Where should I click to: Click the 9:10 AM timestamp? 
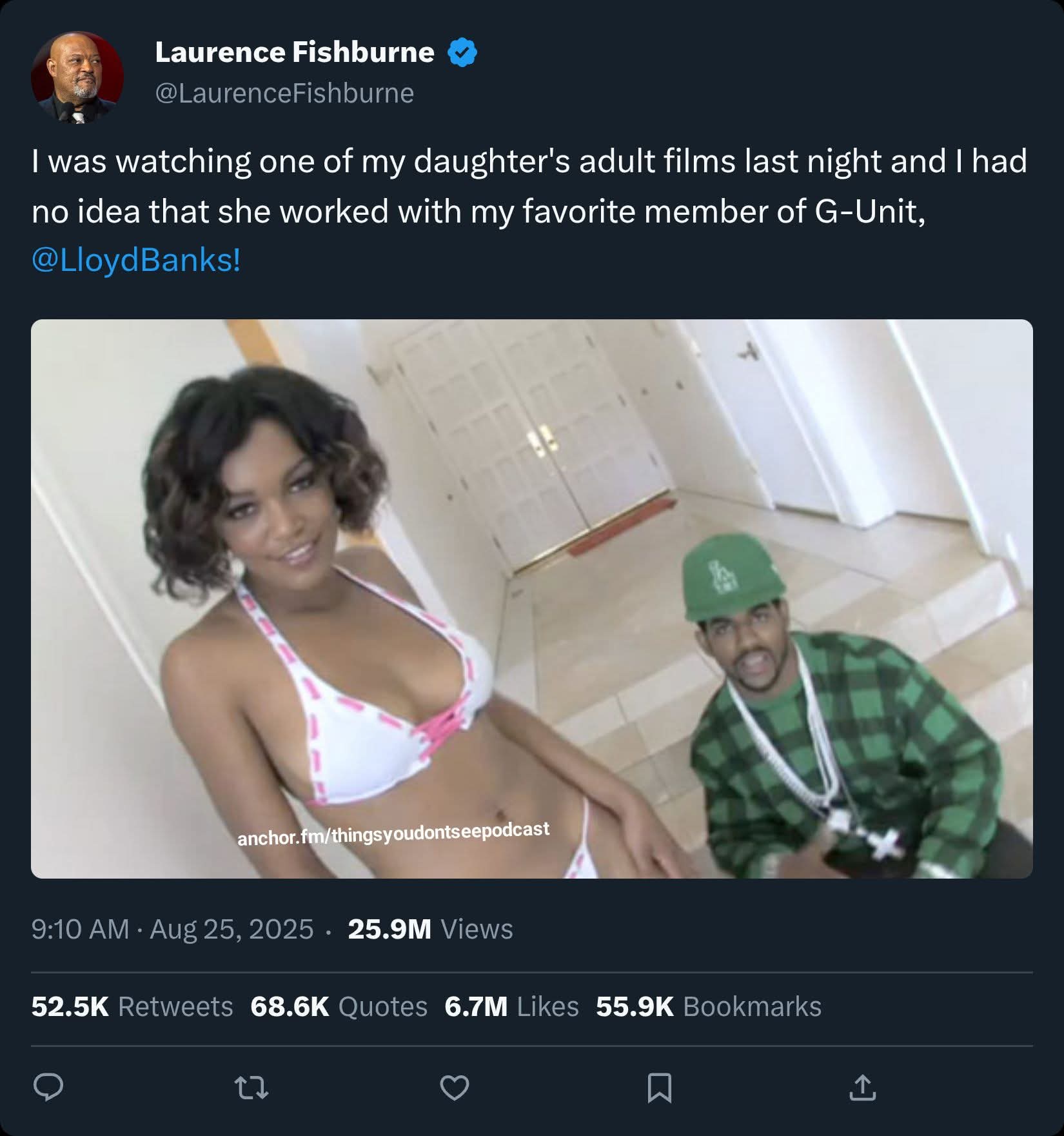click(x=80, y=929)
